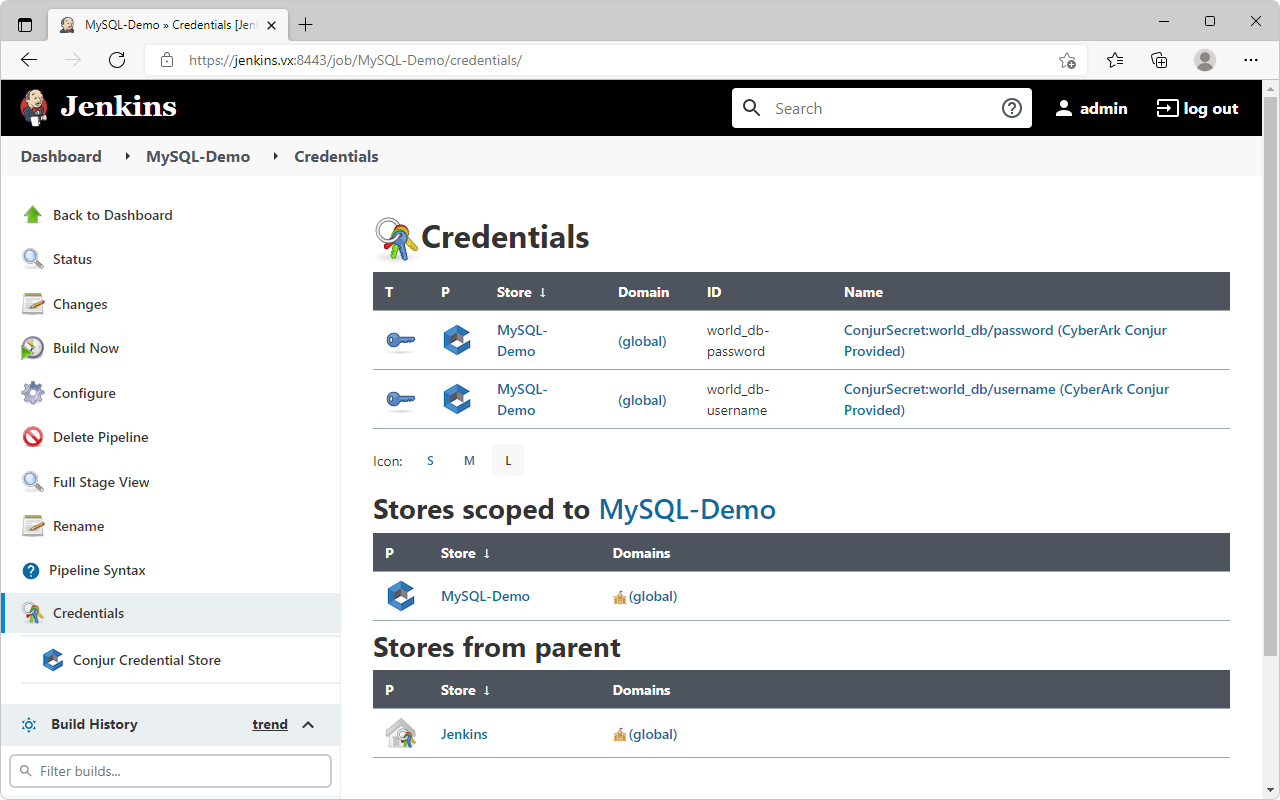Click the Conjur Credential Store cube icon
Viewport: 1280px width, 800px height.
pos(53,660)
